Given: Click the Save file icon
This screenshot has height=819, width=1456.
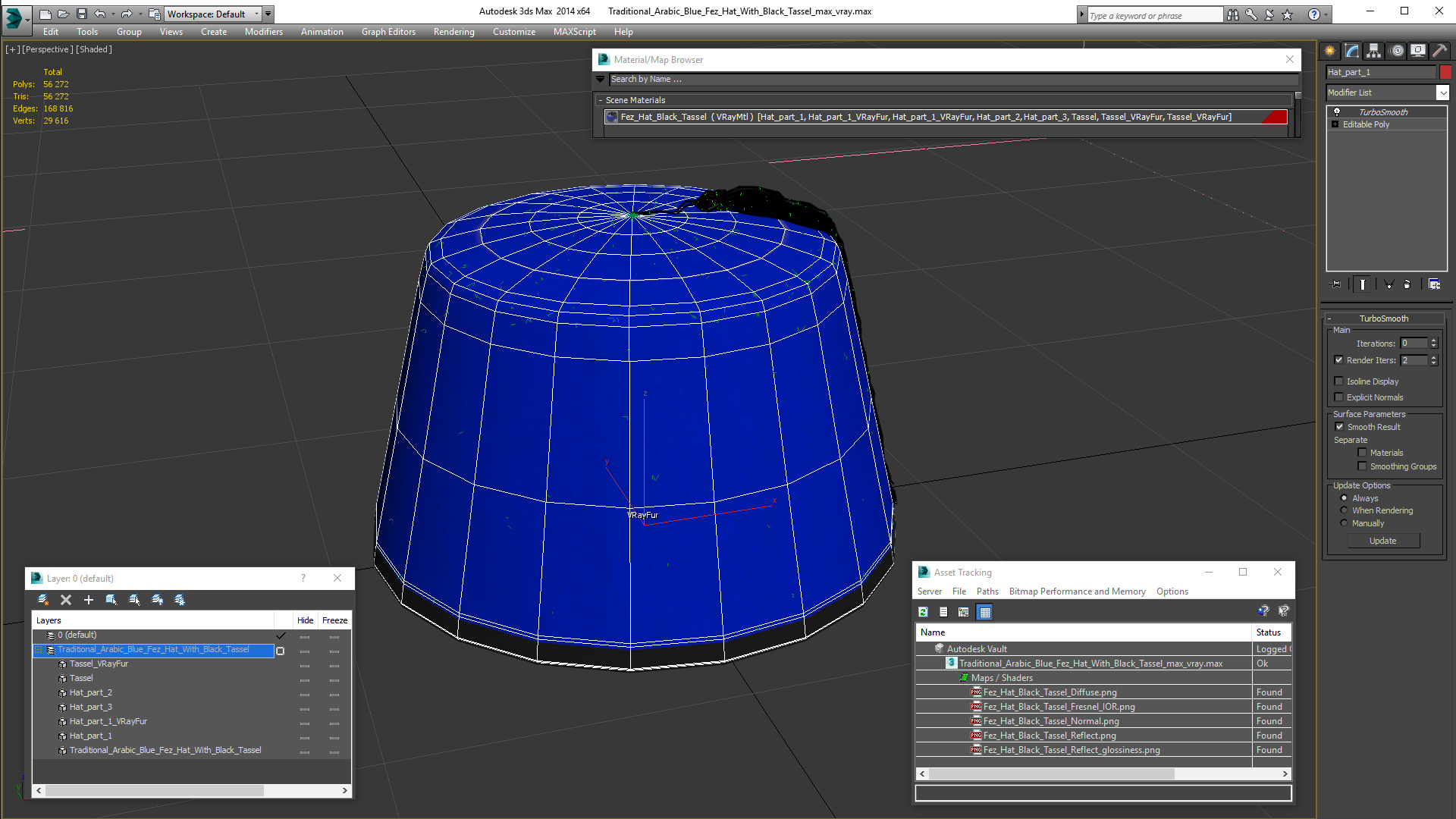Looking at the screenshot, I should [x=82, y=14].
